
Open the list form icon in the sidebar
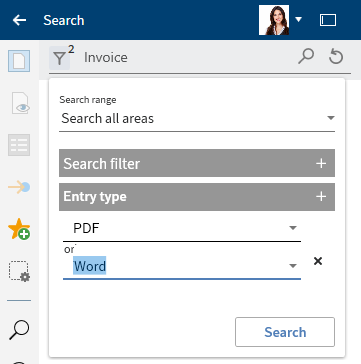[x=19, y=145]
